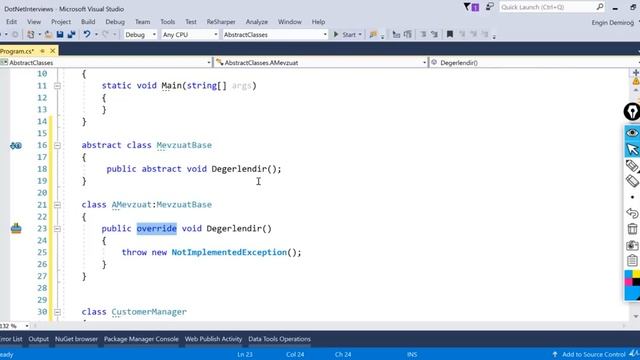640x360 pixels.
Task: Open the Window menu
Action: tap(289, 22)
